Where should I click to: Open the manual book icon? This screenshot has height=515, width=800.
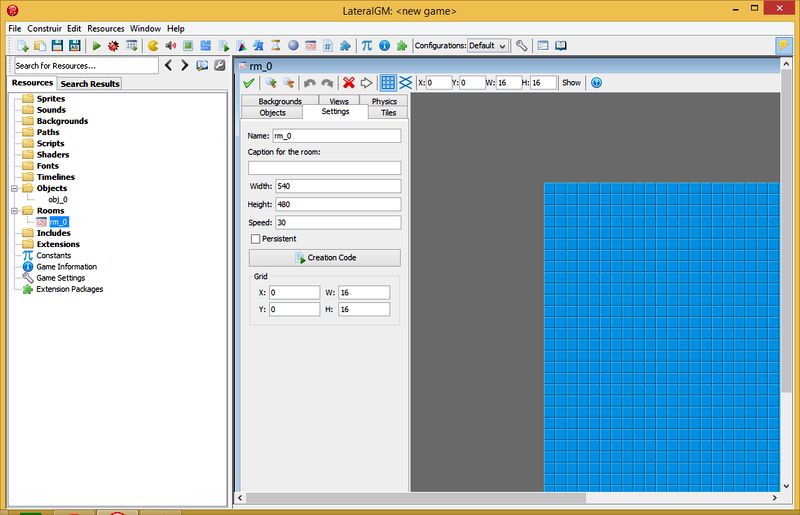point(561,46)
